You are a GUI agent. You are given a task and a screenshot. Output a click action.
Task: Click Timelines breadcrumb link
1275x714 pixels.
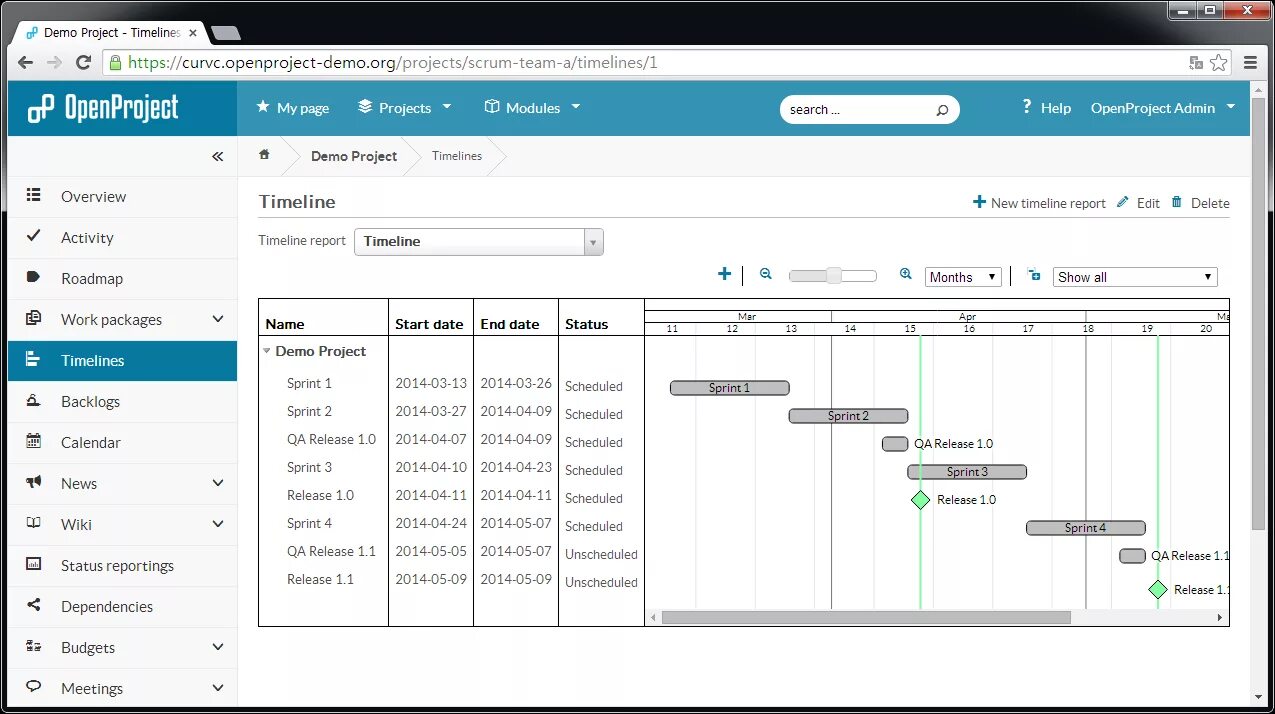(x=457, y=156)
